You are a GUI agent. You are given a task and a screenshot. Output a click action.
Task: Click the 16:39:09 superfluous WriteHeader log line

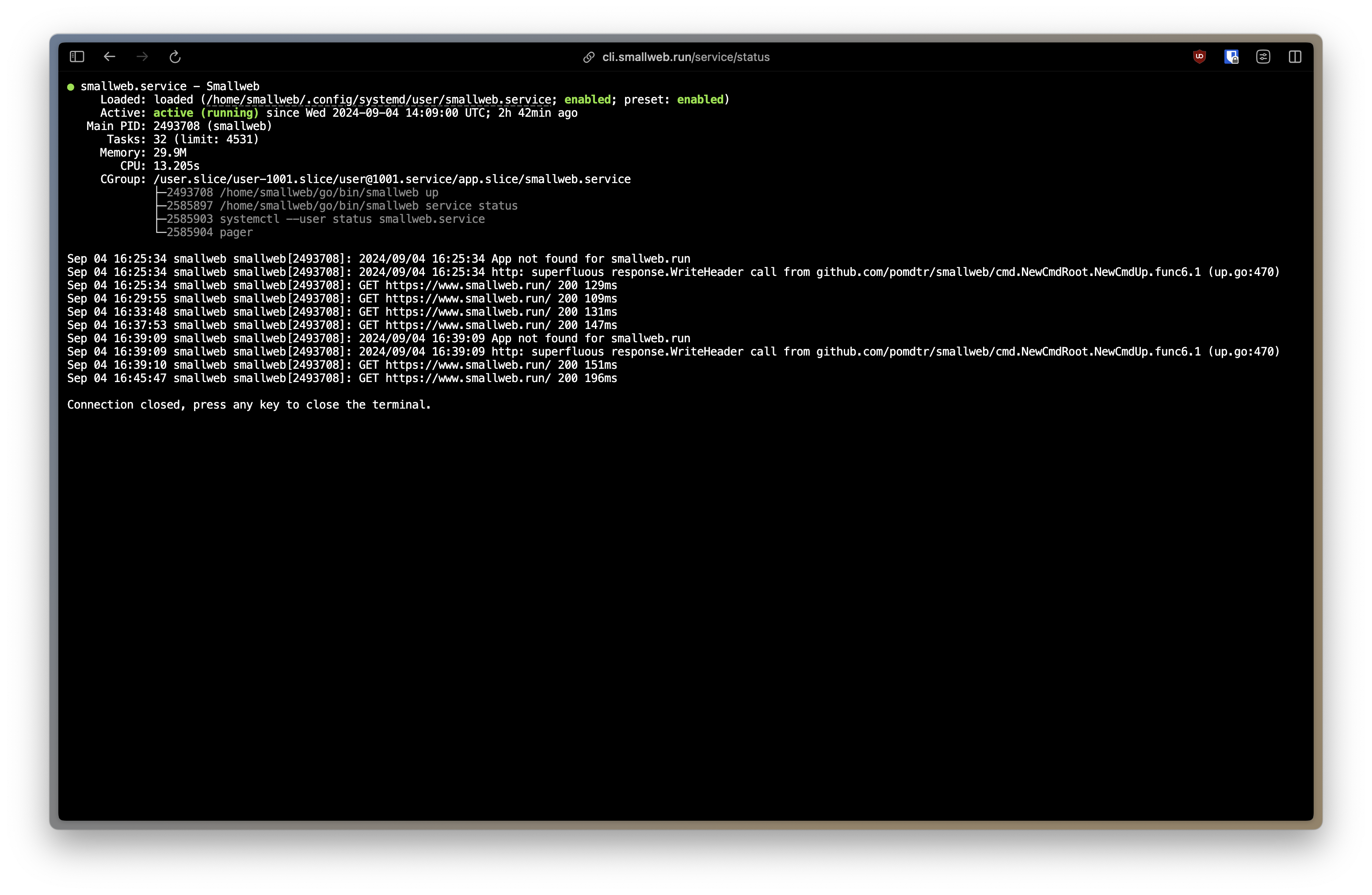tap(673, 352)
